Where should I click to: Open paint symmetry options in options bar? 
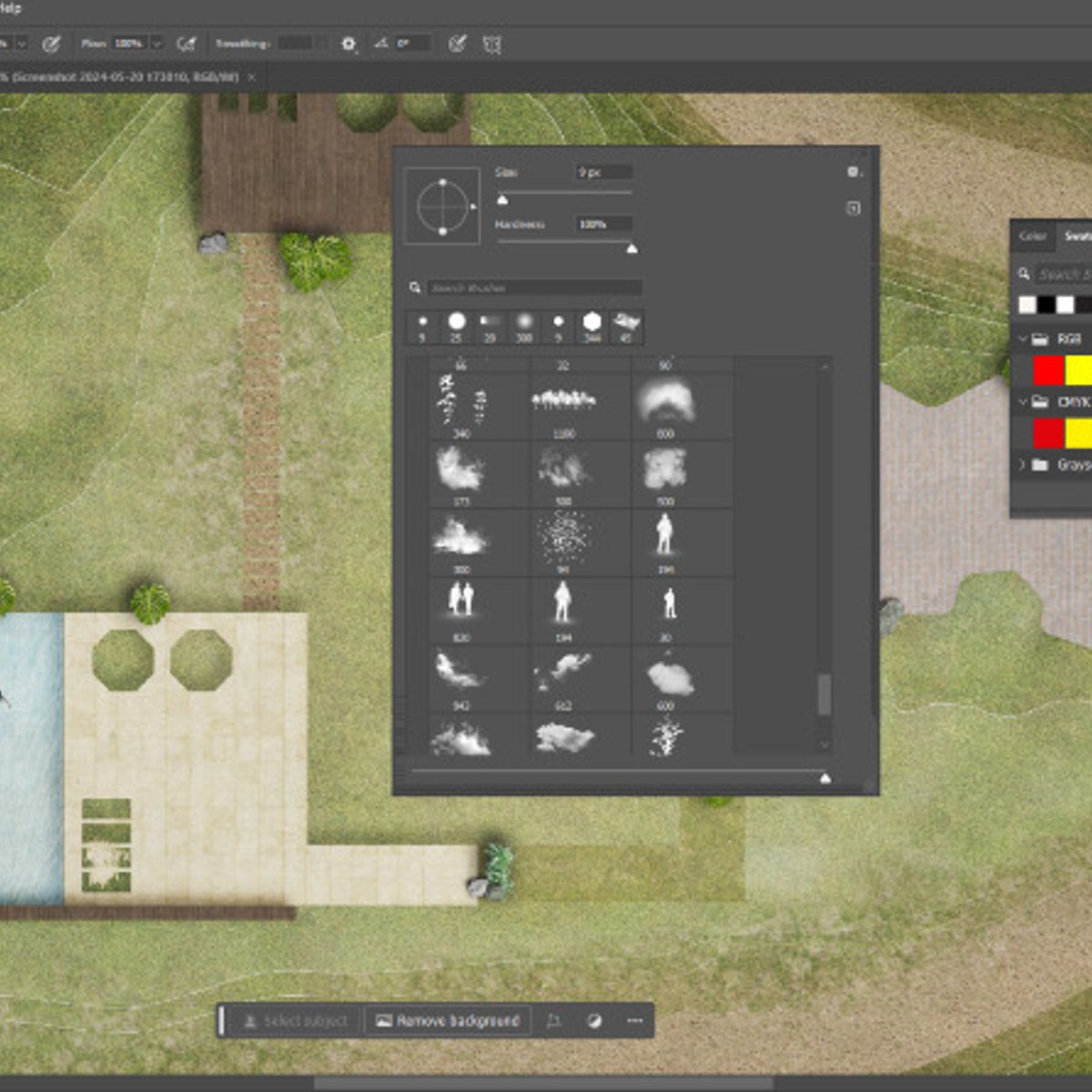[492, 42]
